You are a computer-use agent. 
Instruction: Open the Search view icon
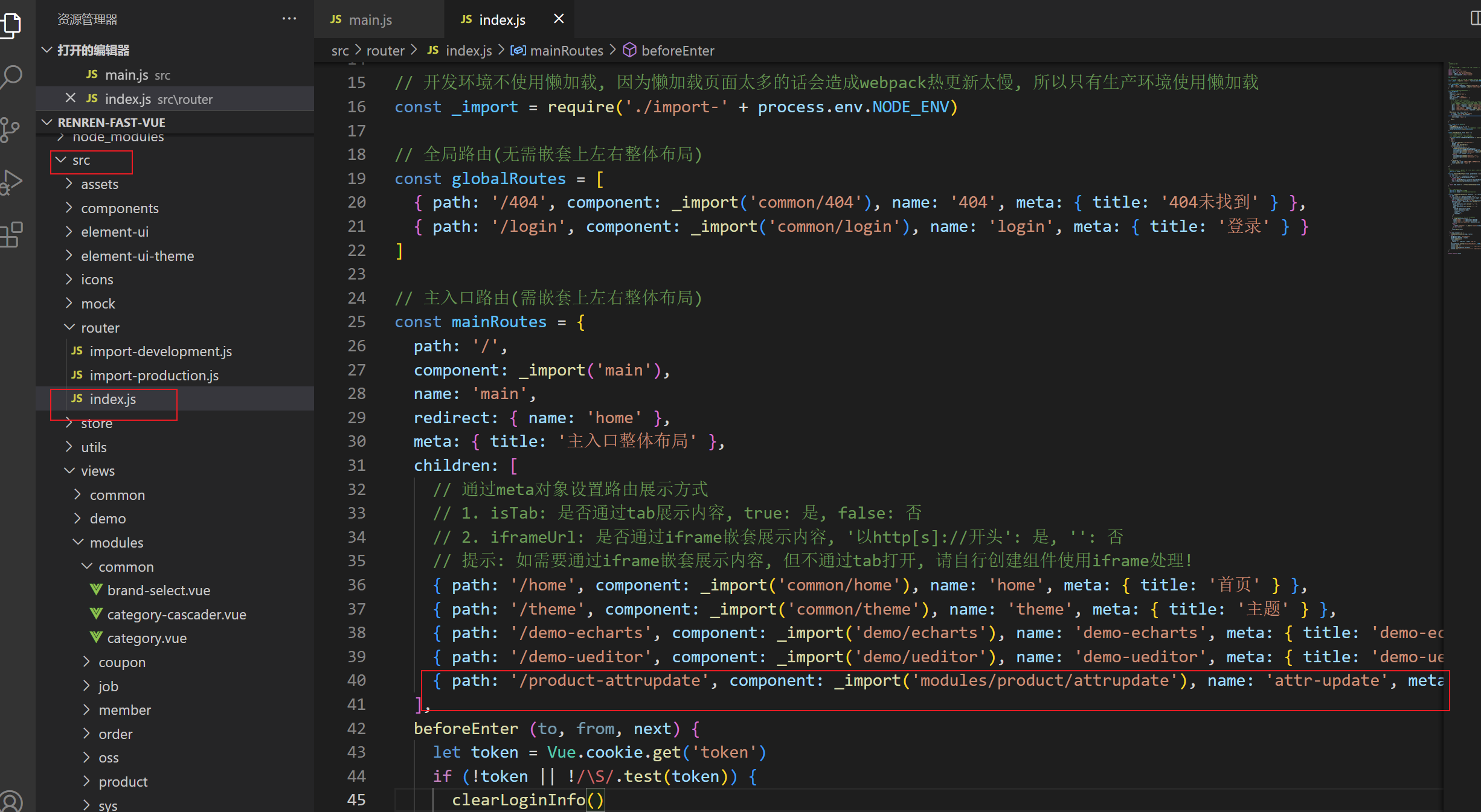click(x=11, y=77)
